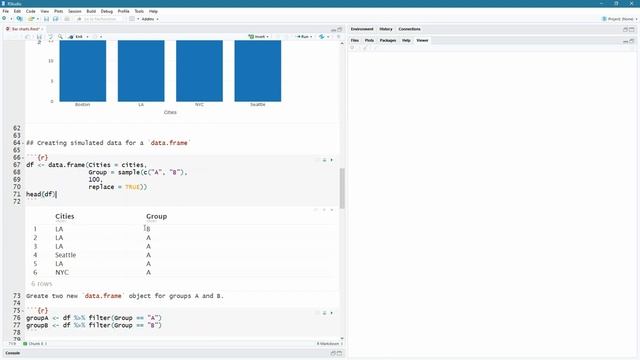Click the Chunk 6 navigator in status bar
The image size is (640, 360).
[35, 344]
